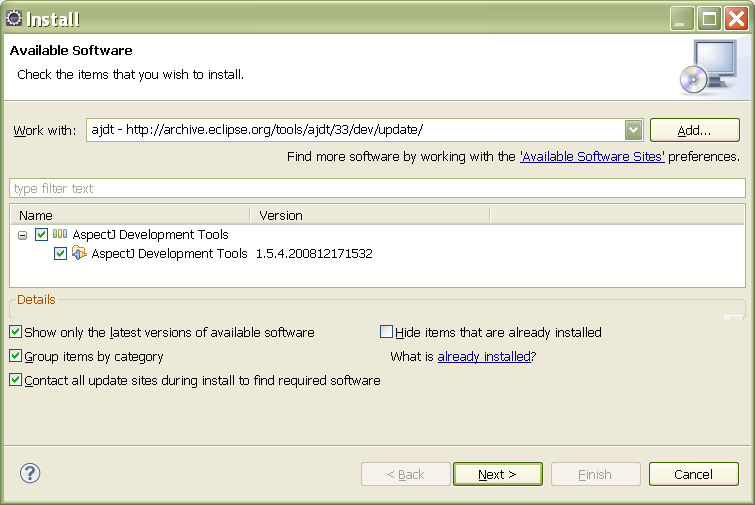Screen dimensions: 755x505
Task: Click the Next > button
Action: (498, 474)
